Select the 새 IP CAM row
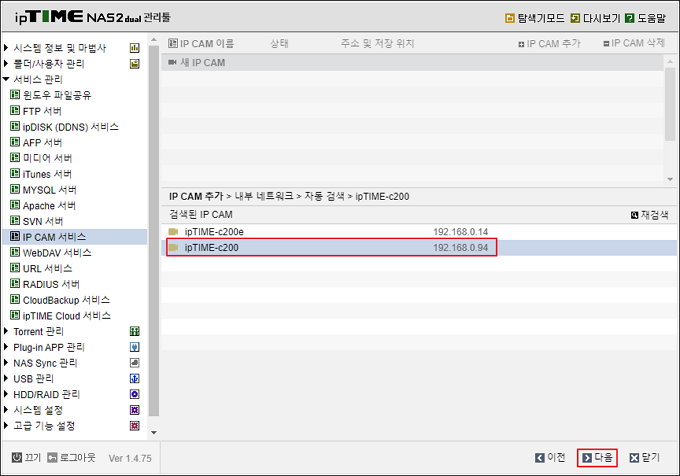The image size is (680, 476). pyautogui.click(x=412, y=62)
